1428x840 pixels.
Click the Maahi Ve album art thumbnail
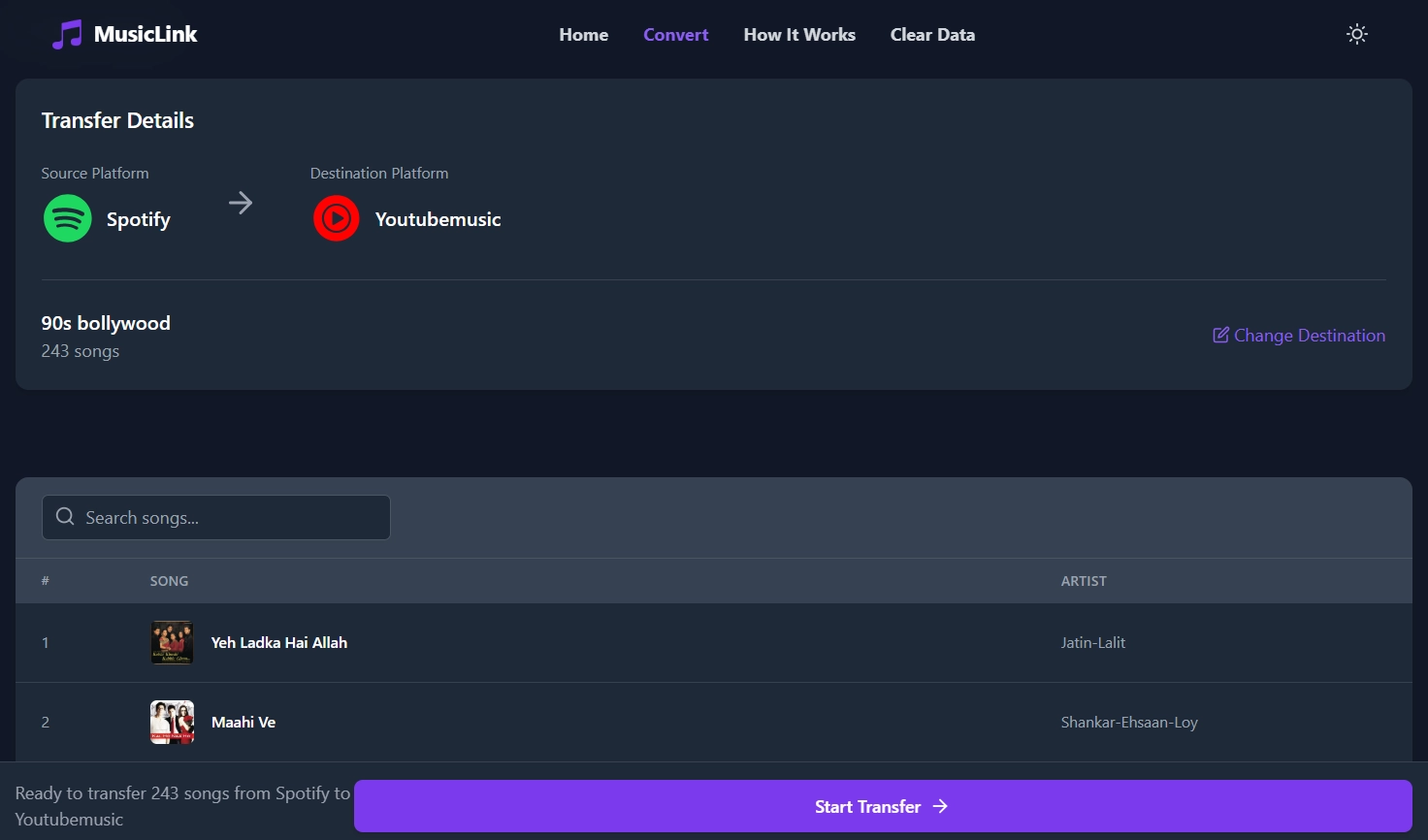pyautogui.click(x=171, y=722)
